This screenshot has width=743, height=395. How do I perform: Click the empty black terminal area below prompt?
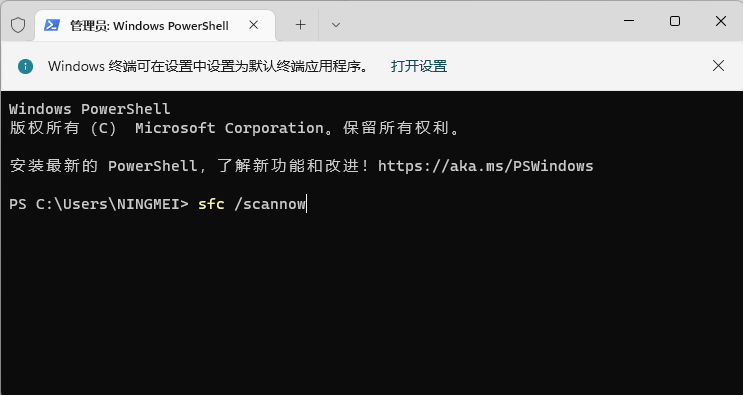pos(372,303)
